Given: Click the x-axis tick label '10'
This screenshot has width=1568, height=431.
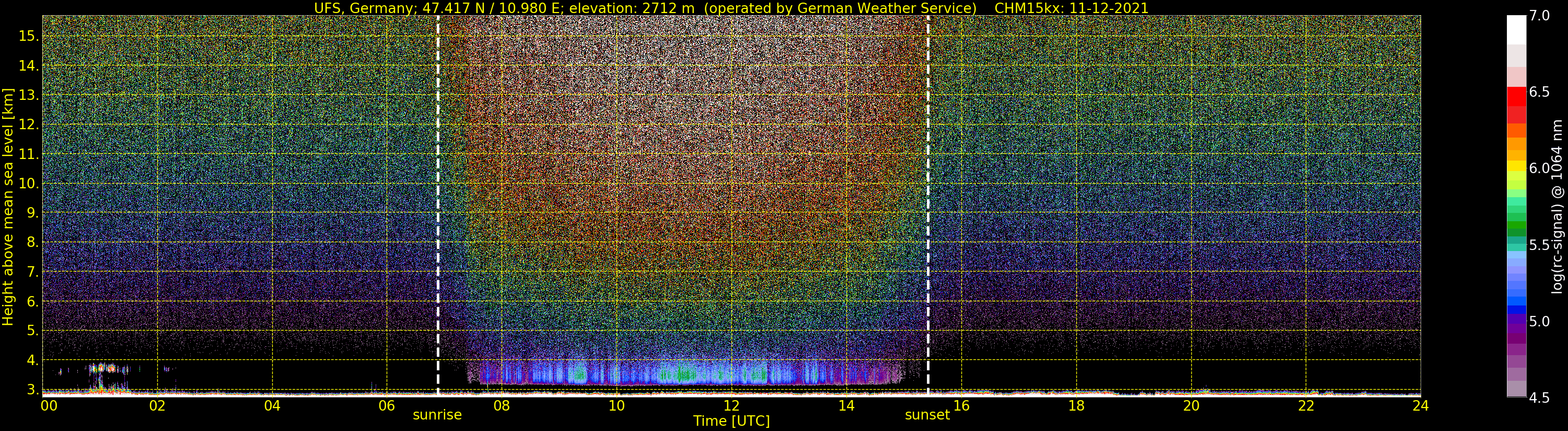Looking at the screenshot, I should pos(617,405).
